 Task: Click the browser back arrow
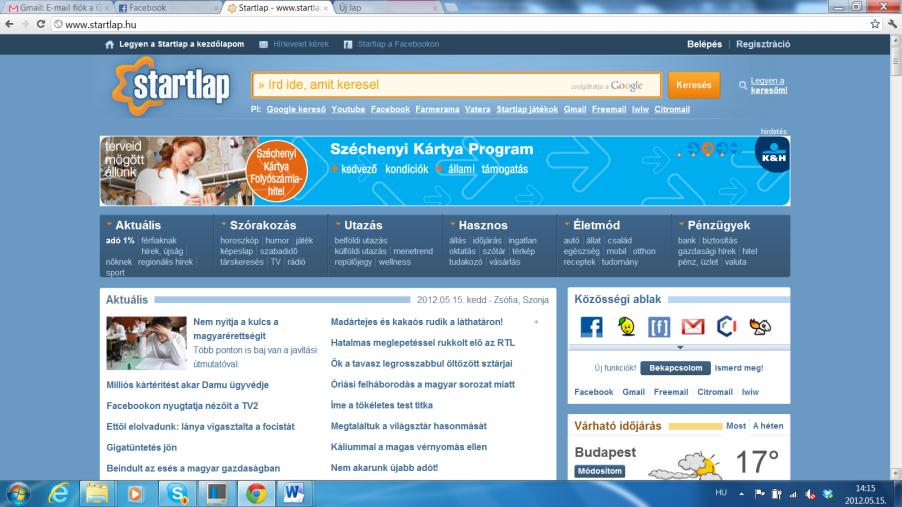click(9, 24)
